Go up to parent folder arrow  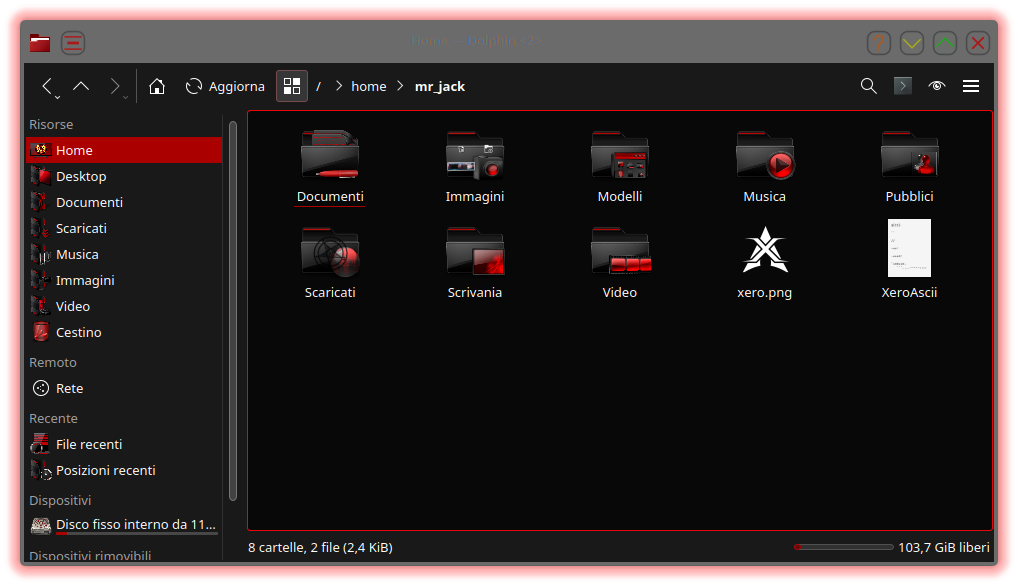(x=81, y=86)
